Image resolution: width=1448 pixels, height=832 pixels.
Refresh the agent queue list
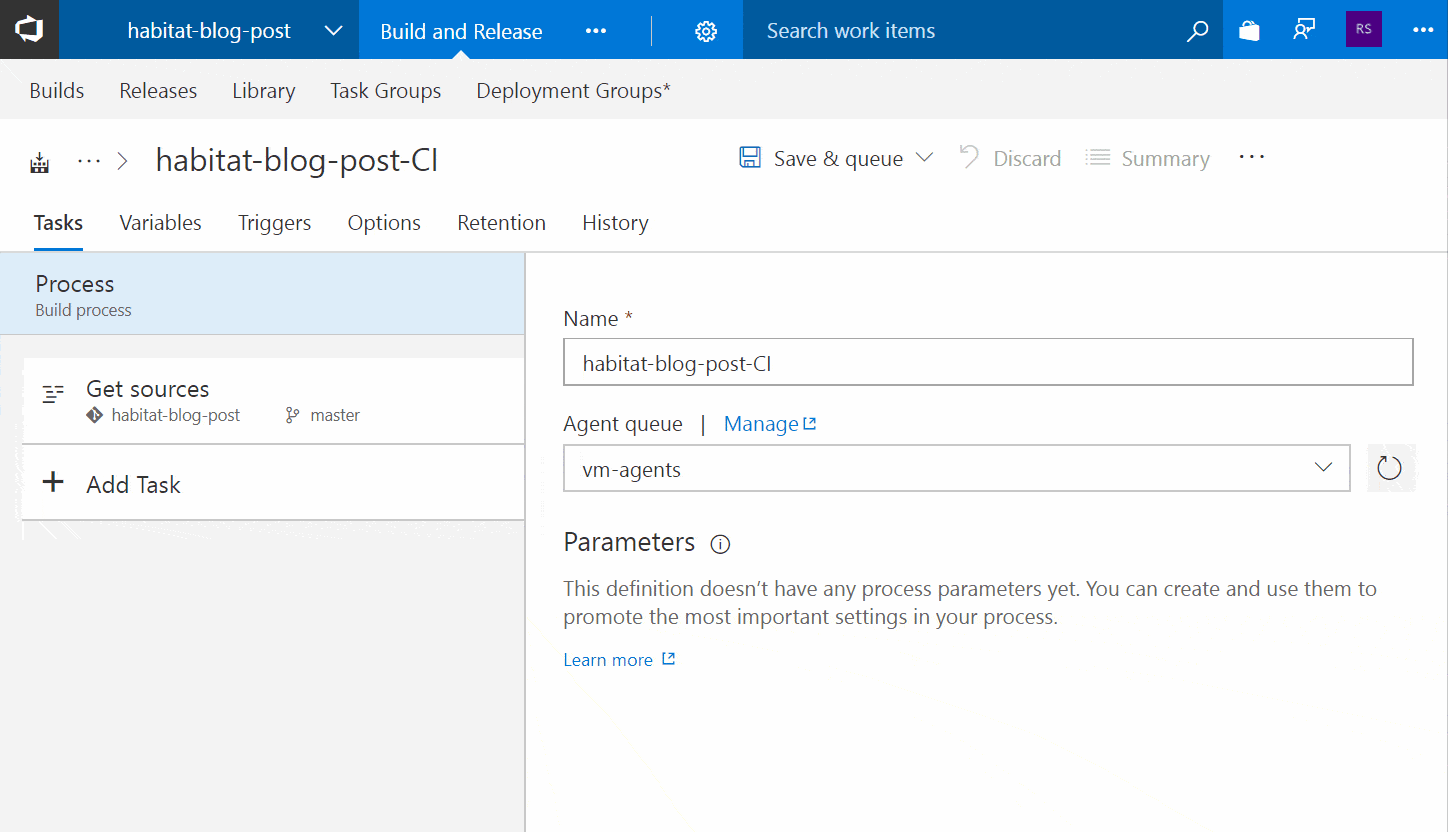click(x=1389, y=468)
